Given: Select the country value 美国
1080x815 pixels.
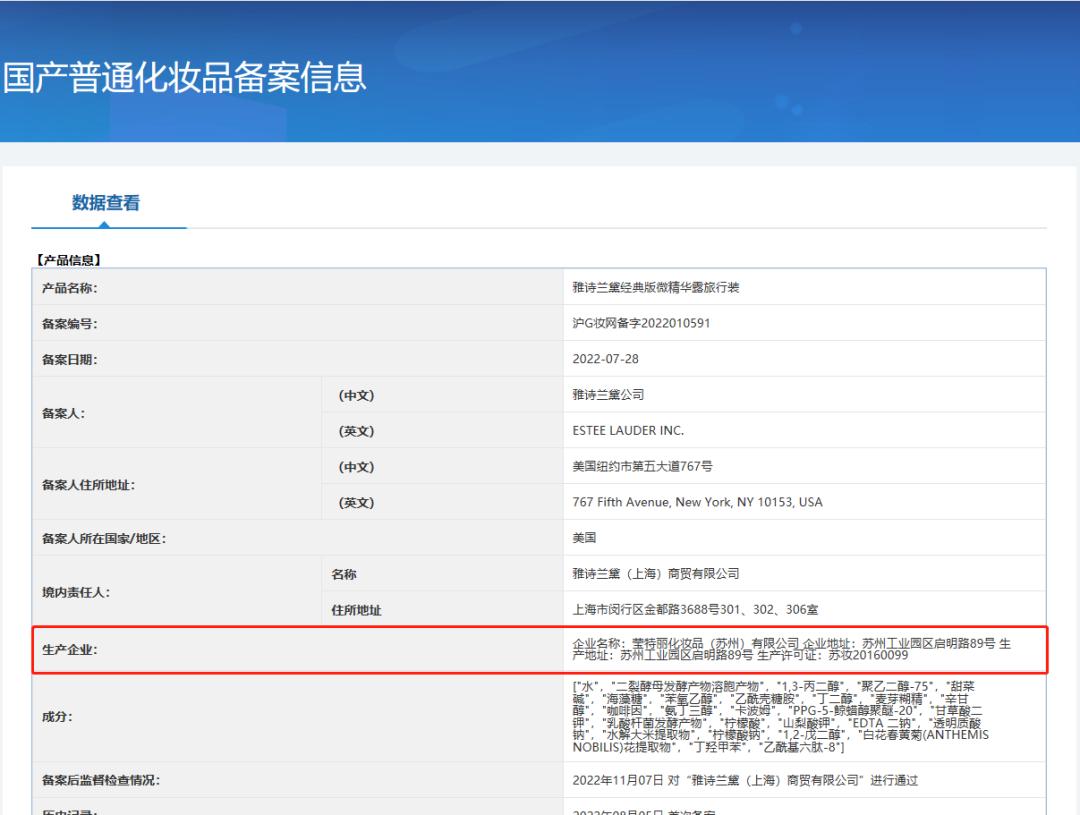Looking at the screenshot, I should 584,538.
